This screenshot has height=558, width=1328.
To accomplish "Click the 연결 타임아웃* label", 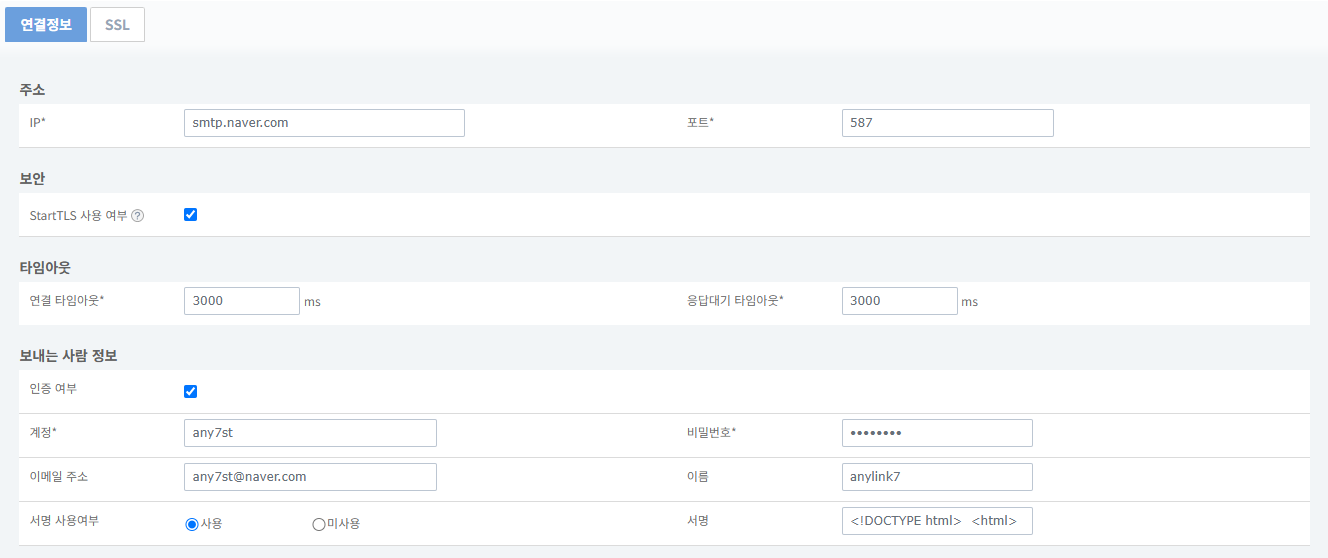I will [x=67, y=300].
